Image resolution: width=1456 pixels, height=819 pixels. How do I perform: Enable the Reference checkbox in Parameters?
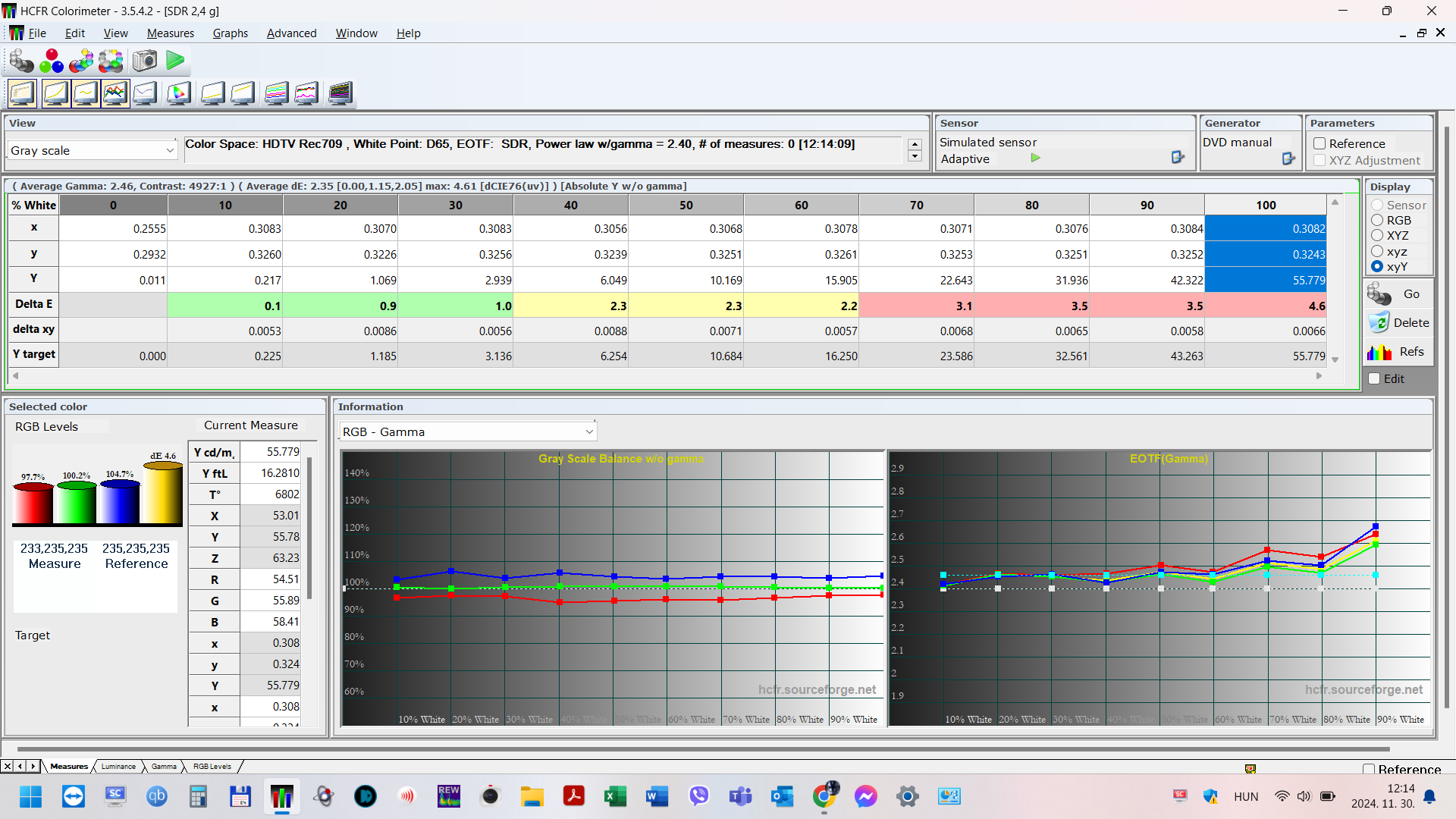pyautogui.click(x=1319, y=143)
